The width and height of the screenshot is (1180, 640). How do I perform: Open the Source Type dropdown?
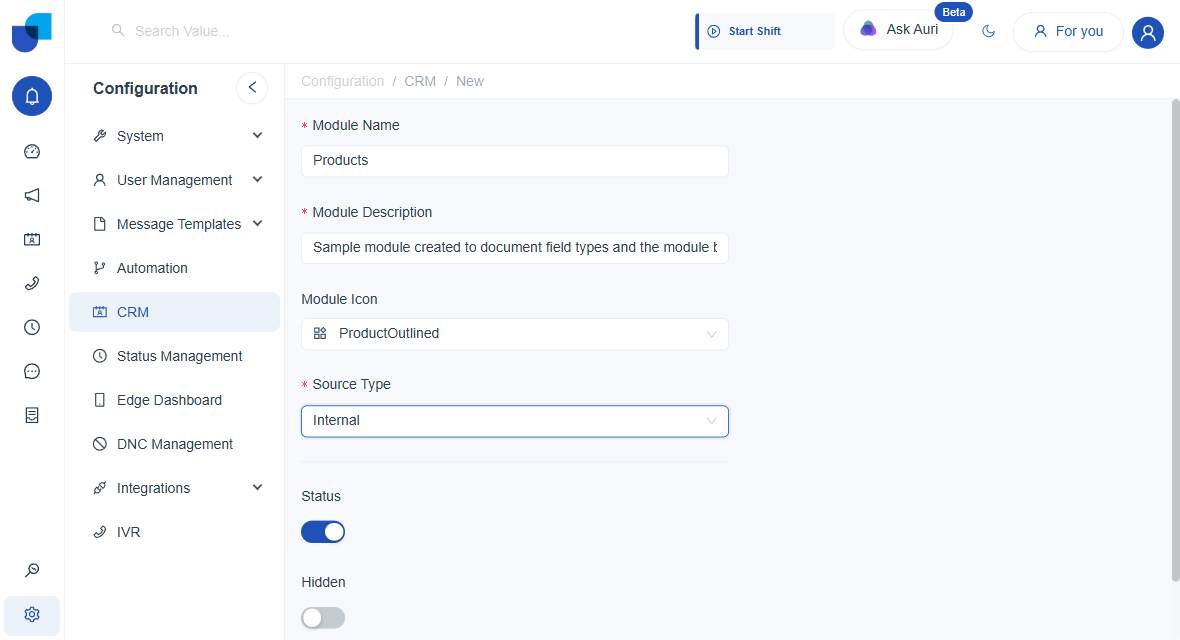pos(515,421)
